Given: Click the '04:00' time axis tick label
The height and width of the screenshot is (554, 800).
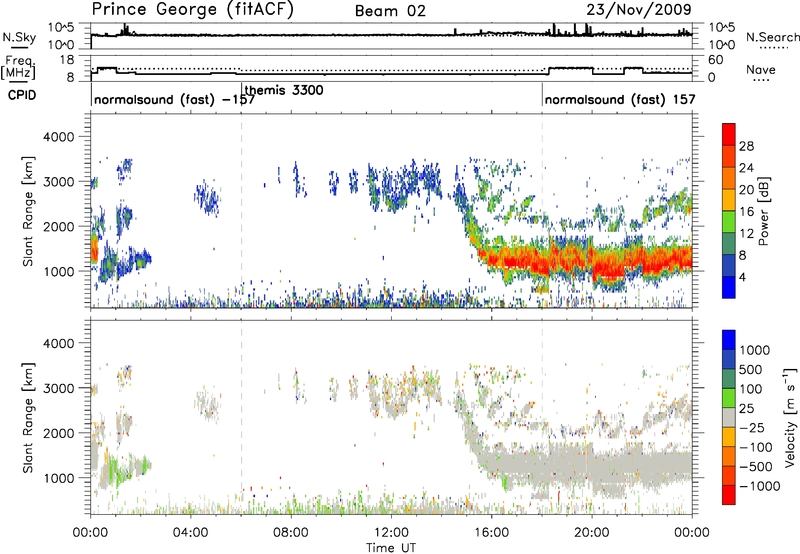Looking at the screenshot, I should [x=191, y=533].
